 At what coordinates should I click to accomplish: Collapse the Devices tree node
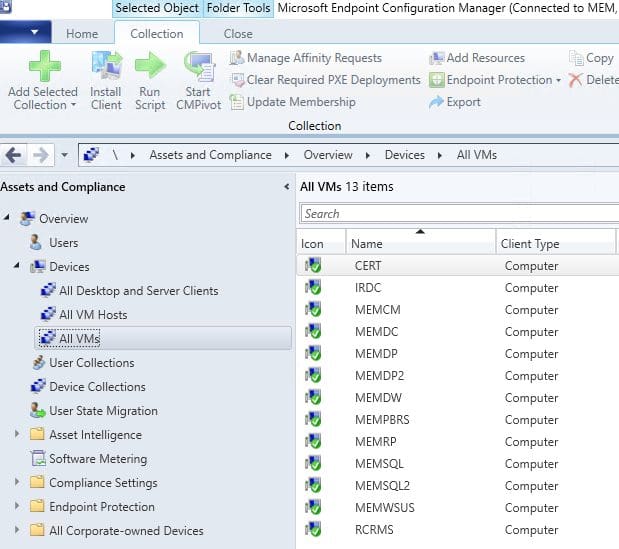pos(17,265)
